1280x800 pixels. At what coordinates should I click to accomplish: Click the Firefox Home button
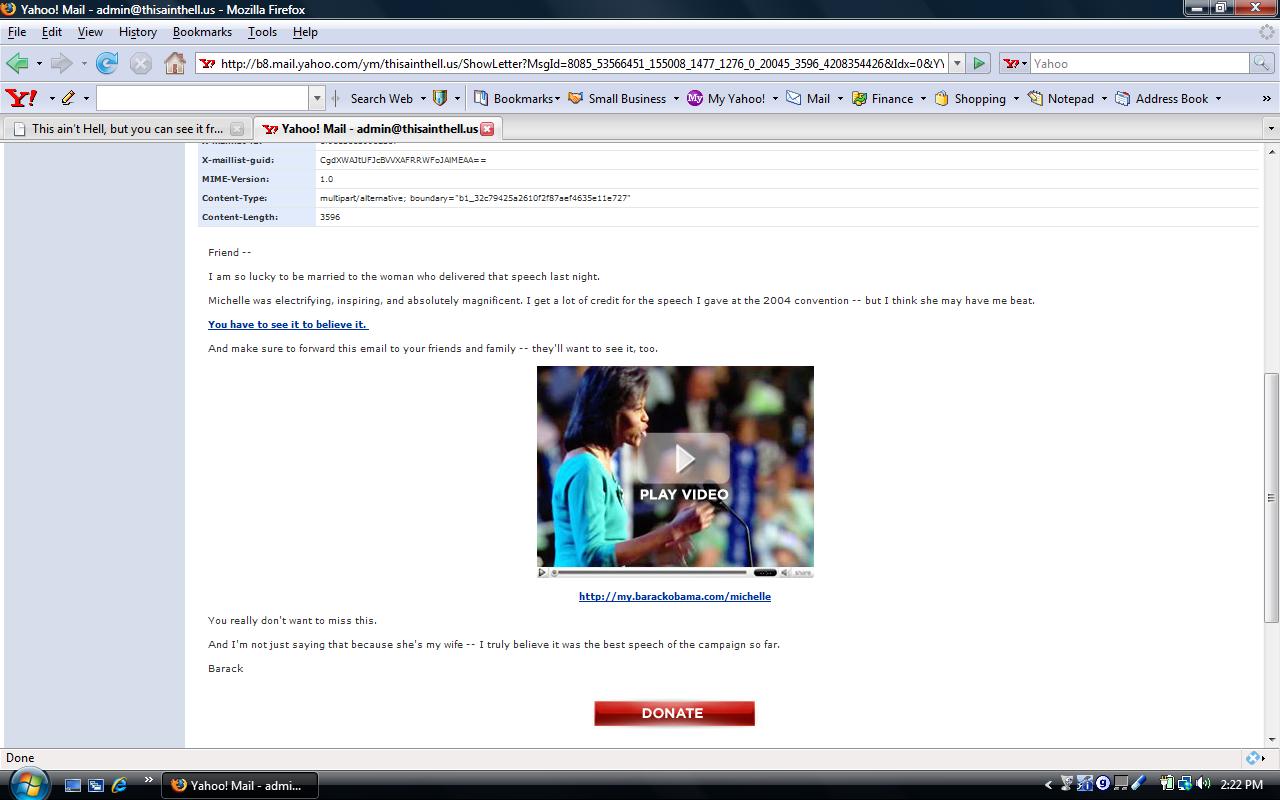click(175, 64)
